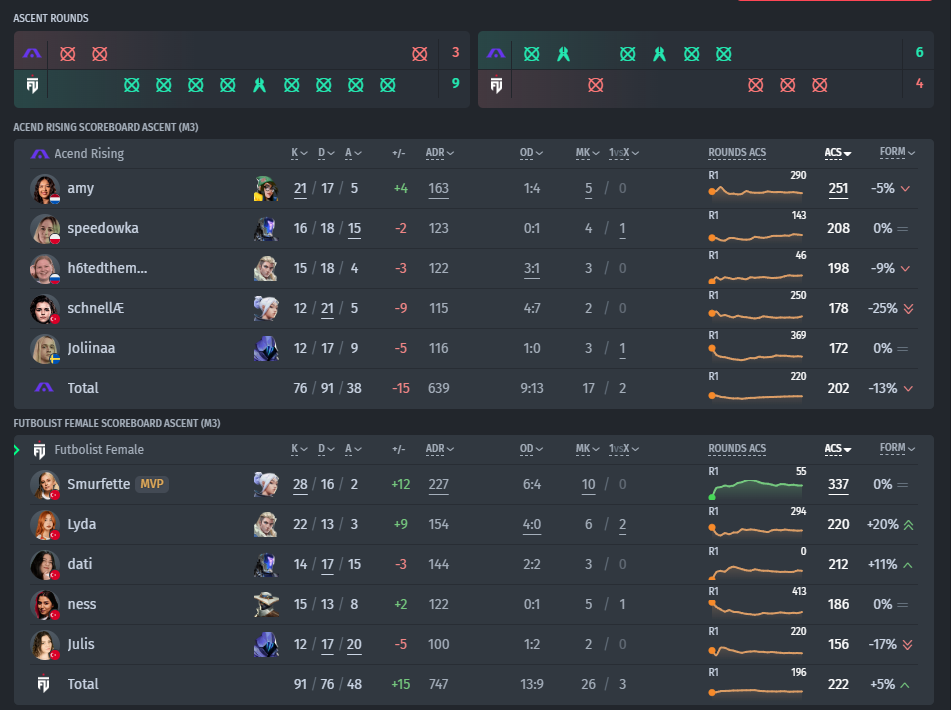Click h6tedthem's agent icon
Image resolution: width=951 pixels, height=710 pixels.
click(x=266, y=269)
